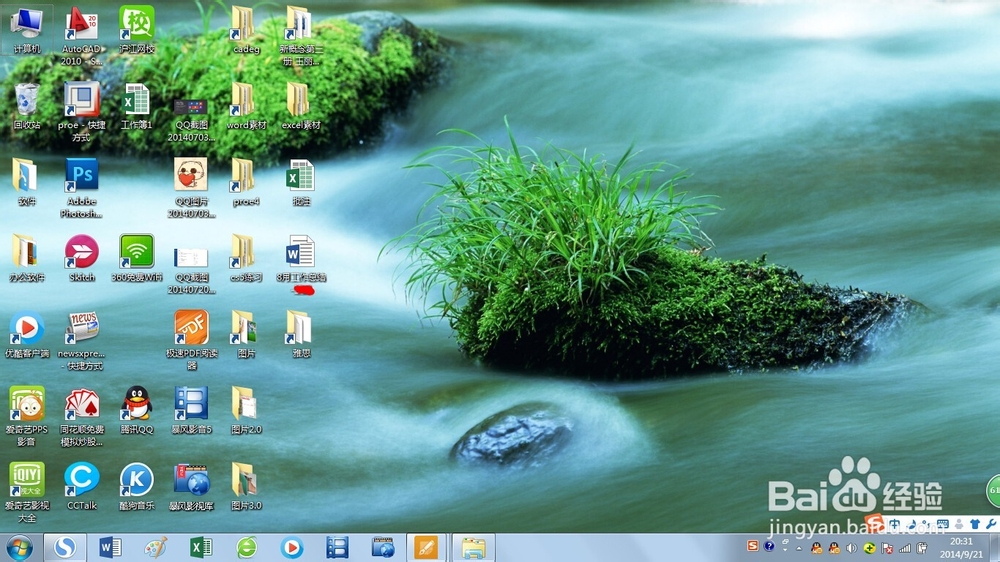
Task: Open the 极速PDF阅读器 shortcut
Action: pos(191,340)
